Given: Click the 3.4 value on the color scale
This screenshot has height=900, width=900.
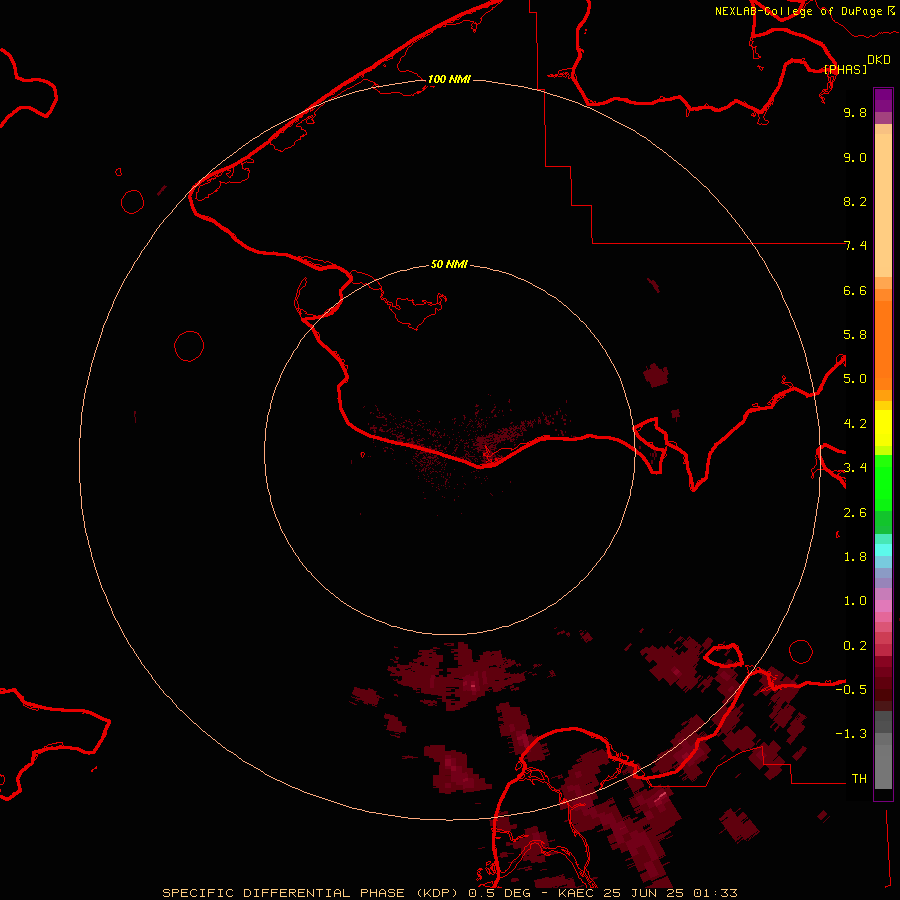Looking at the screenshot, I should 855,468.
